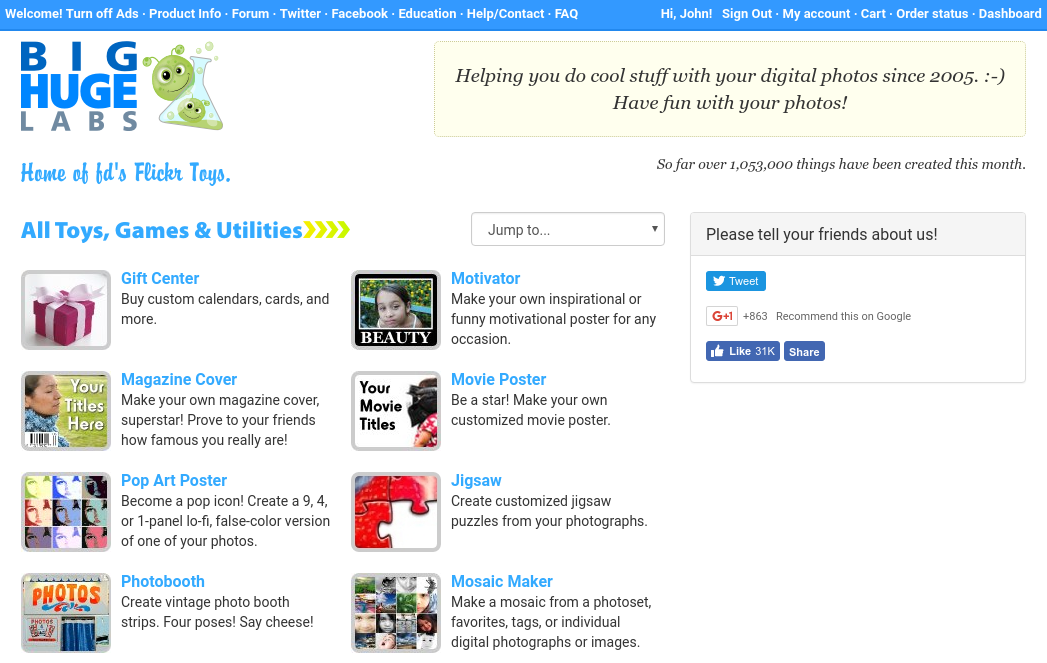1047x663 pixels.
Task: Click the Sign Out link
Action: 747,14
